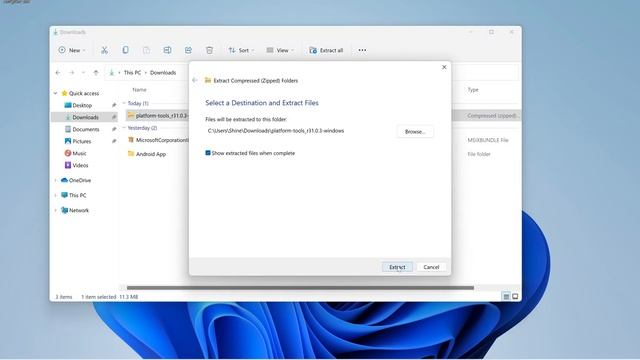Collapse the Today (1) group
The height and width of the screenshot is (360, 640).
pyautogui.click(x=124, y=103)
